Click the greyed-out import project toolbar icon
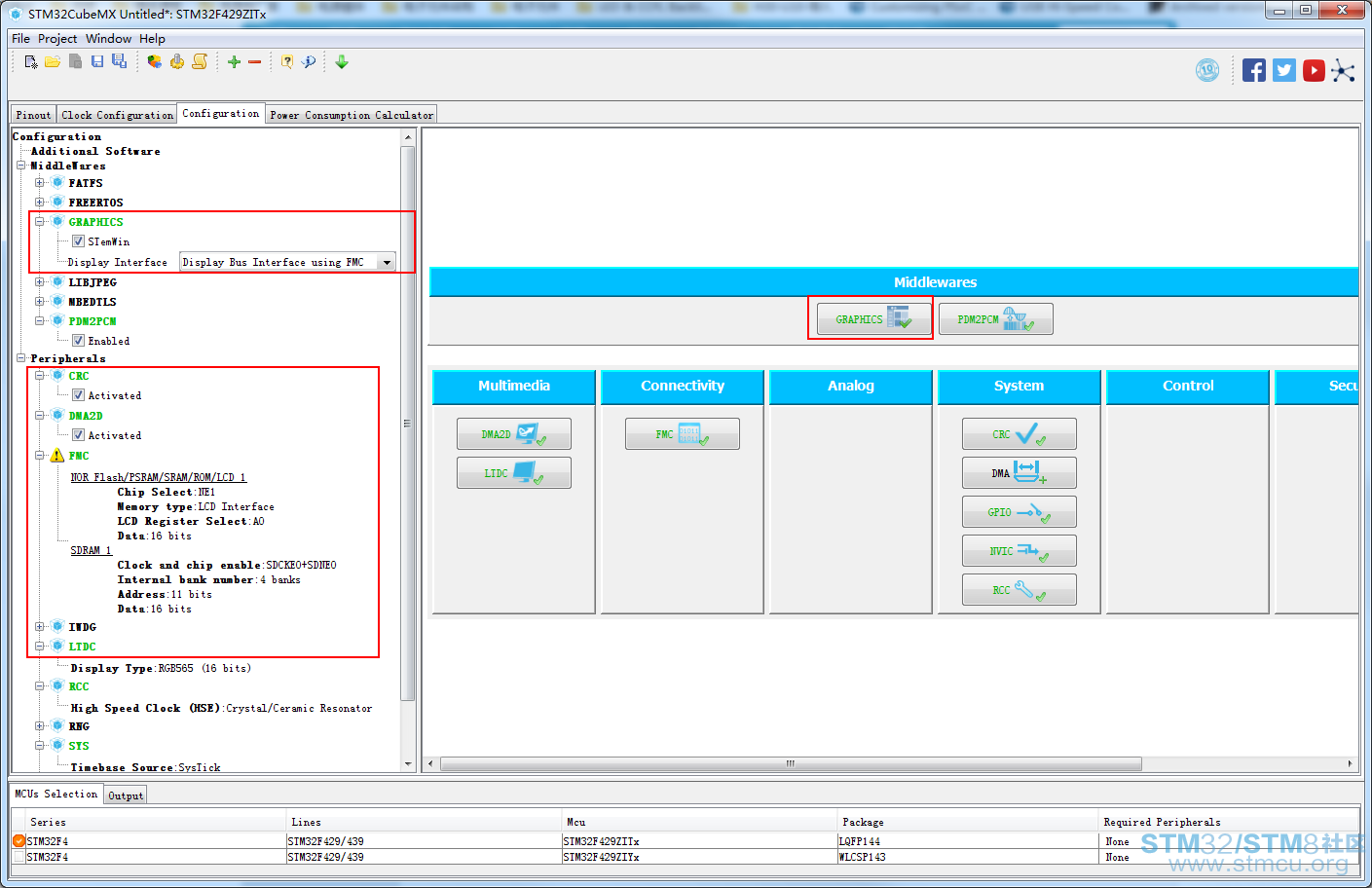1372x888 pixels. pyautogui.click(x=75, y=62)
